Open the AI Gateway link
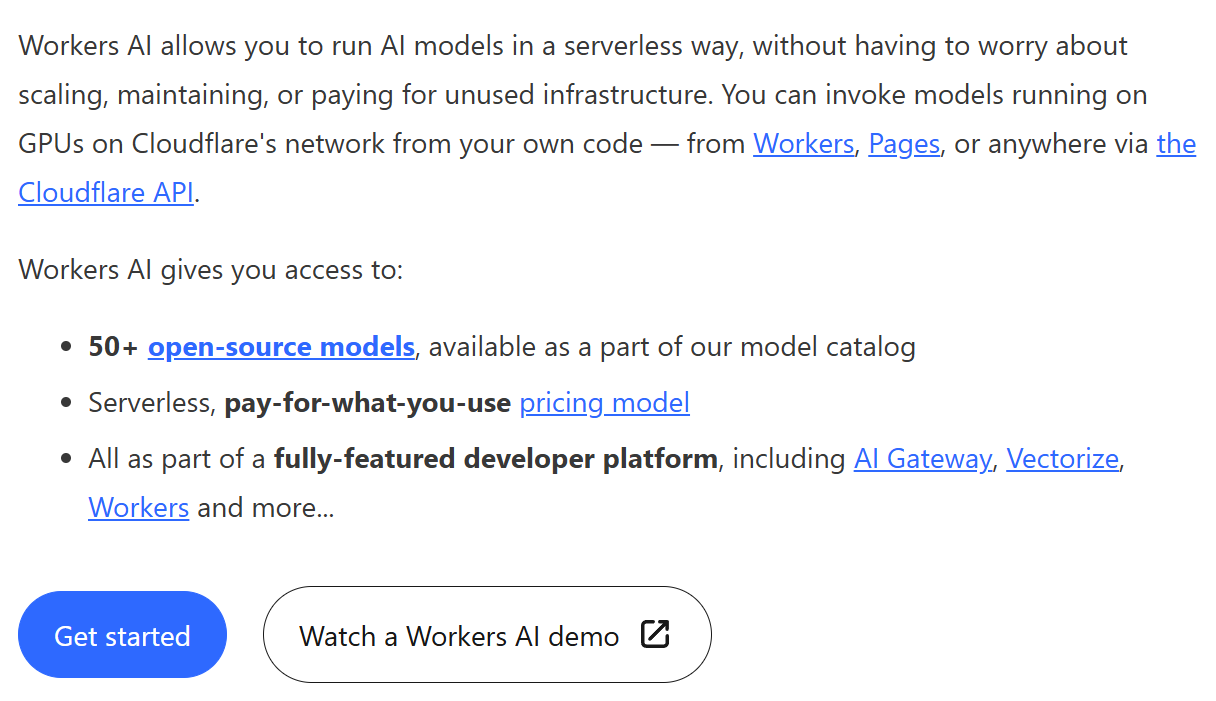Image resolution: width=1216 pixels, height=701 pixels. [x=922, y=458]
